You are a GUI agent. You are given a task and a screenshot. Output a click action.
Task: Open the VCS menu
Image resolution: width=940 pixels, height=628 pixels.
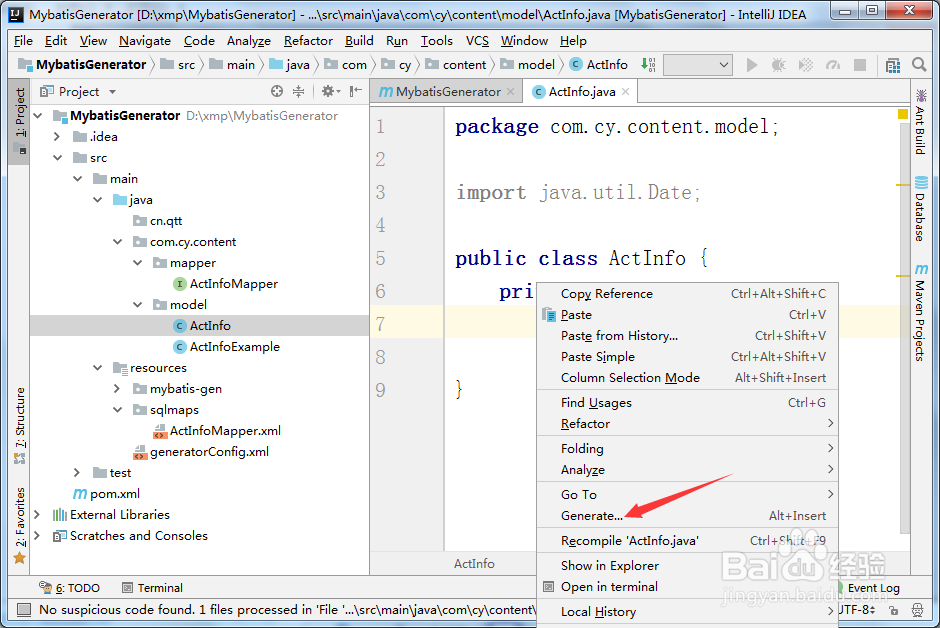(x=477, y=41)
